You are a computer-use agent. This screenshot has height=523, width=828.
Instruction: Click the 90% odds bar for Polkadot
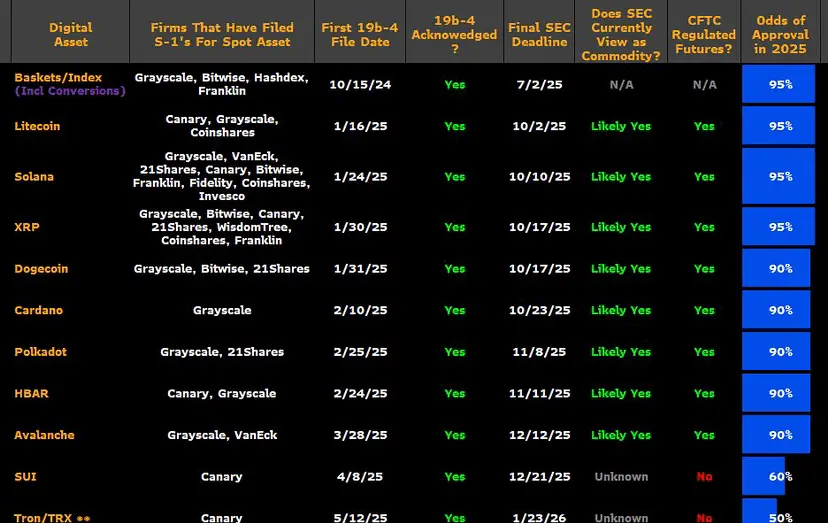pyautogui.click(x=776, y=351)
